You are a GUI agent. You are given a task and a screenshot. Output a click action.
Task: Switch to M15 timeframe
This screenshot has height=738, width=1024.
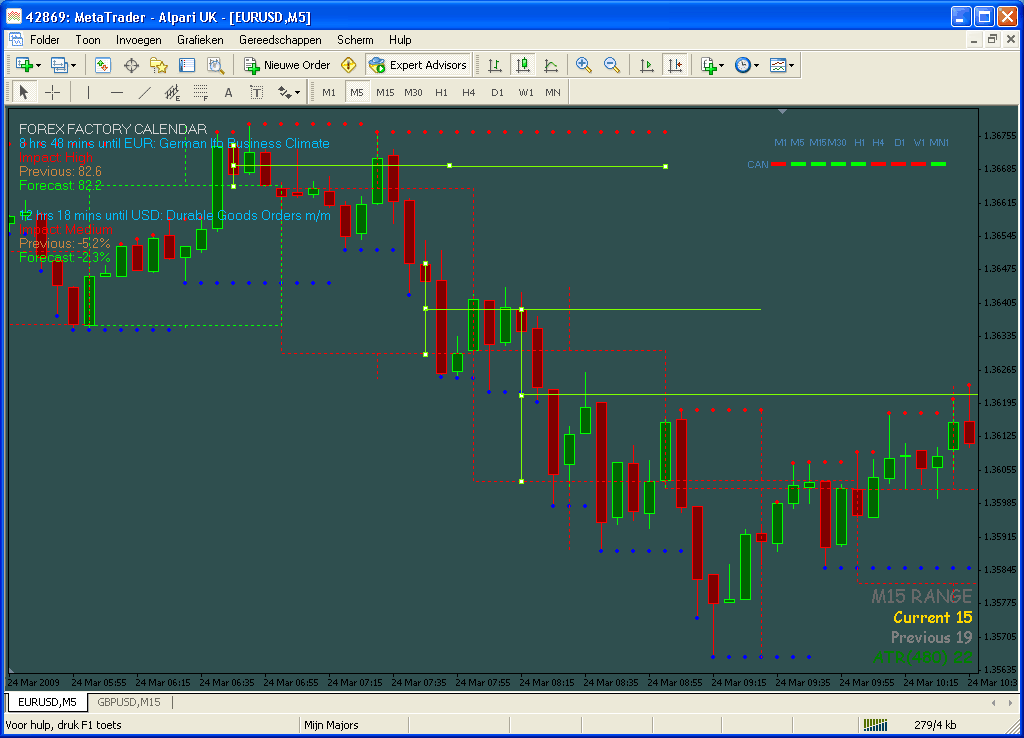point(385,92)
